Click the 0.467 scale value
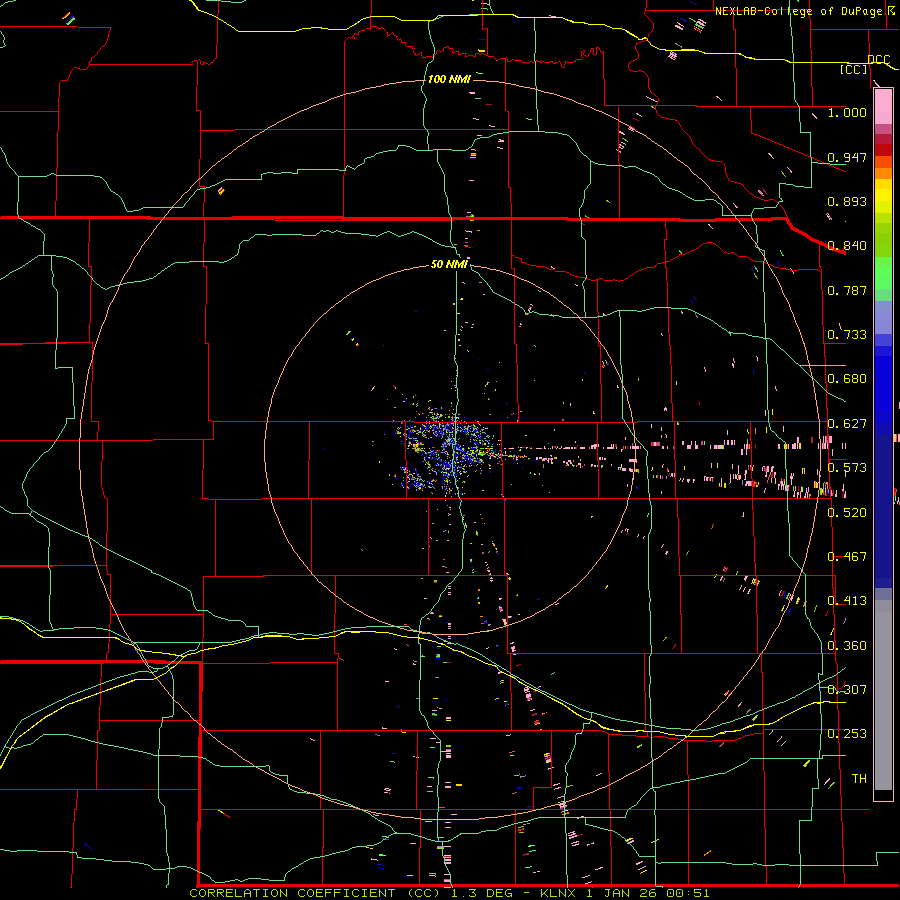Screen dimensions: 900x900 click(847, 557)
